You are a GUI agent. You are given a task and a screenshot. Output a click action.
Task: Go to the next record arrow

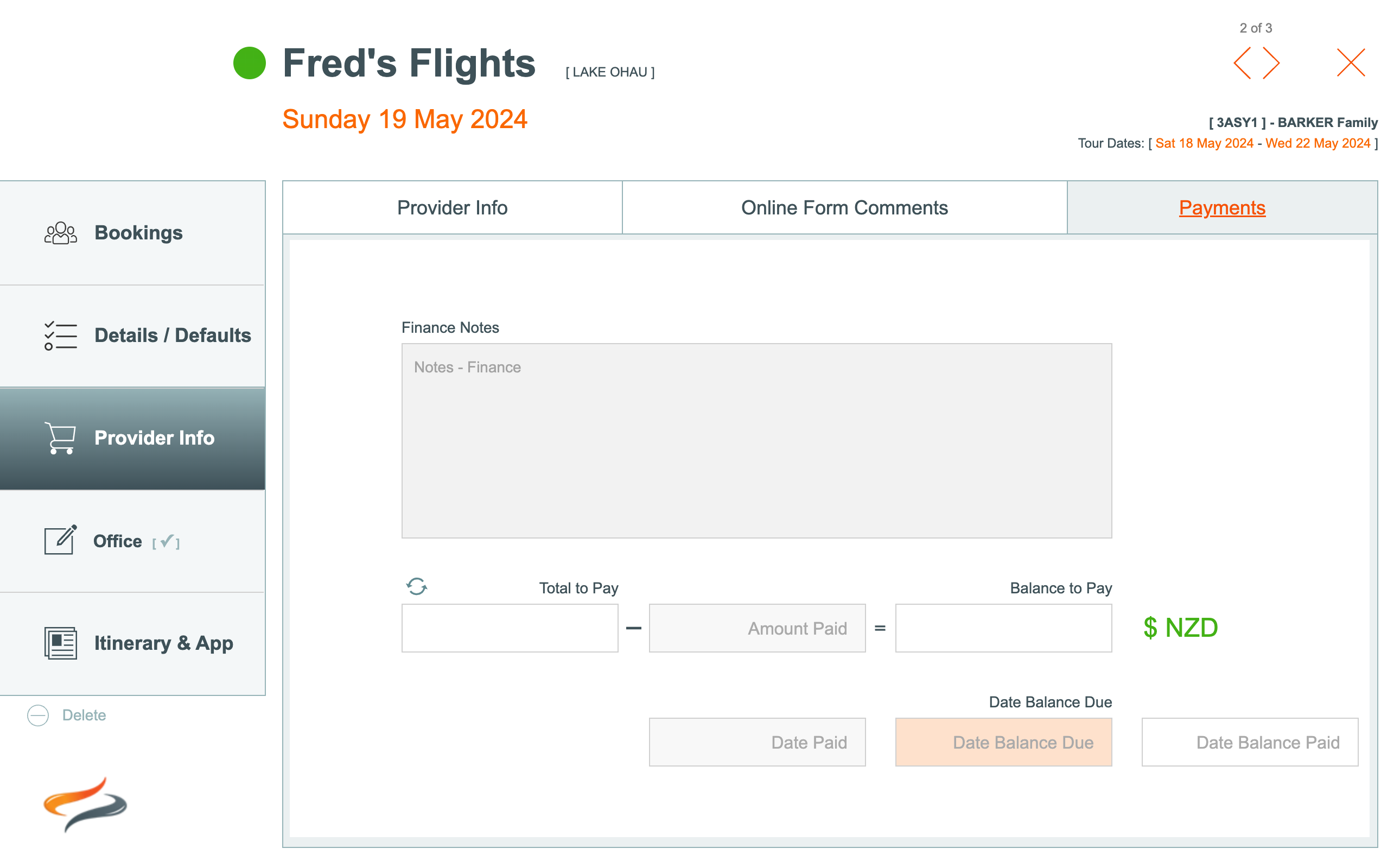[x=1271, y=62]
